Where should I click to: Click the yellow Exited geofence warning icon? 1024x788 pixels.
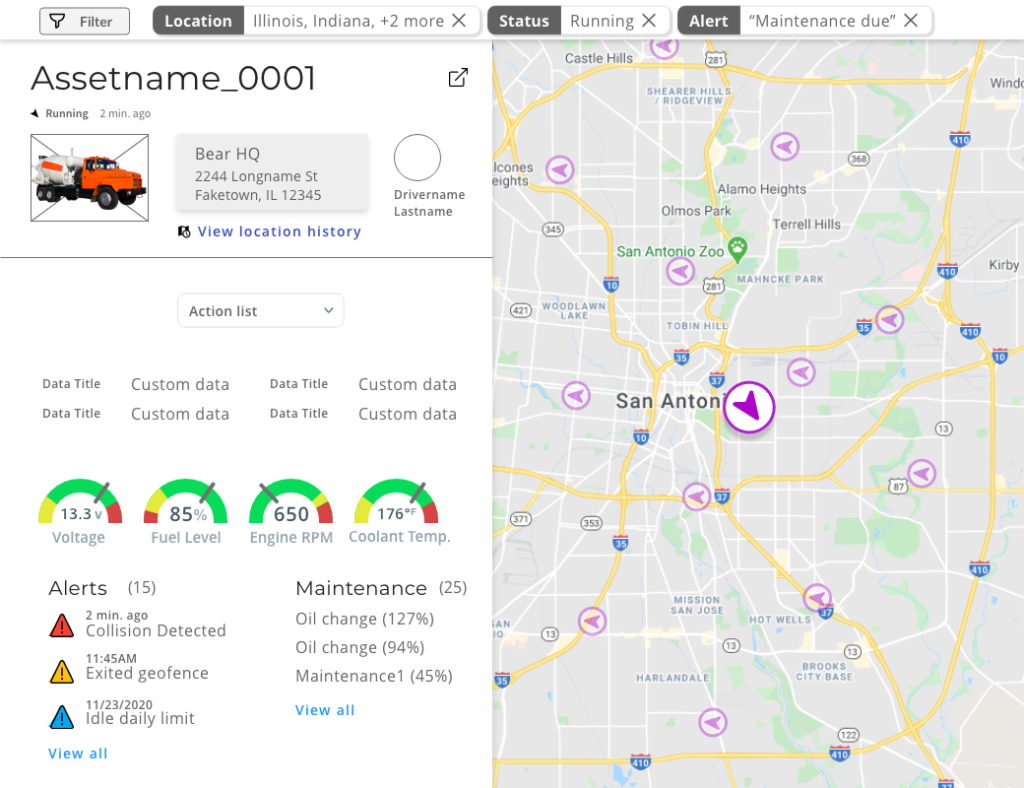point(62,671)
